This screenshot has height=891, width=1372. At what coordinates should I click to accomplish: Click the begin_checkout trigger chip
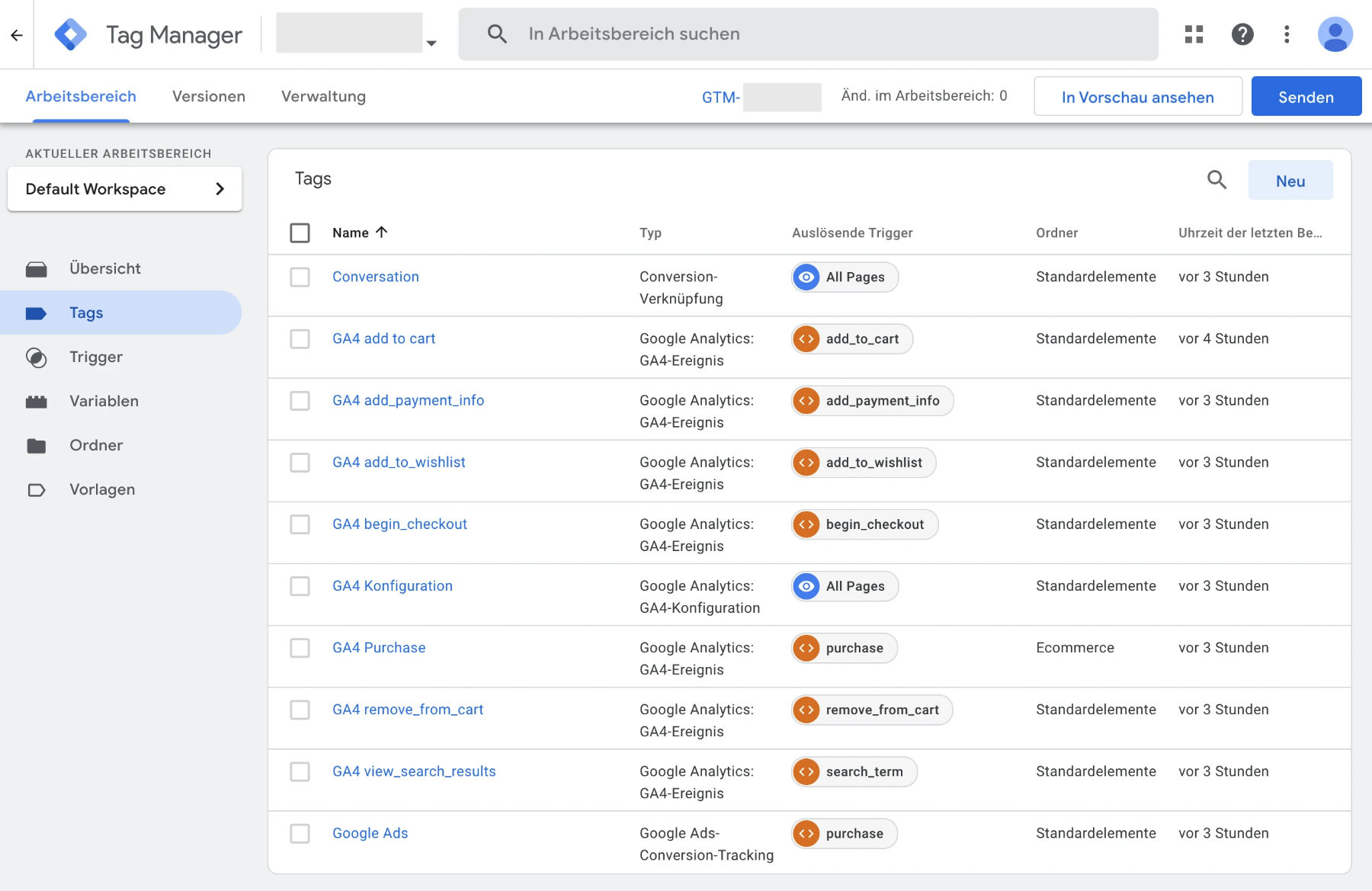click(x=865, y=524)
